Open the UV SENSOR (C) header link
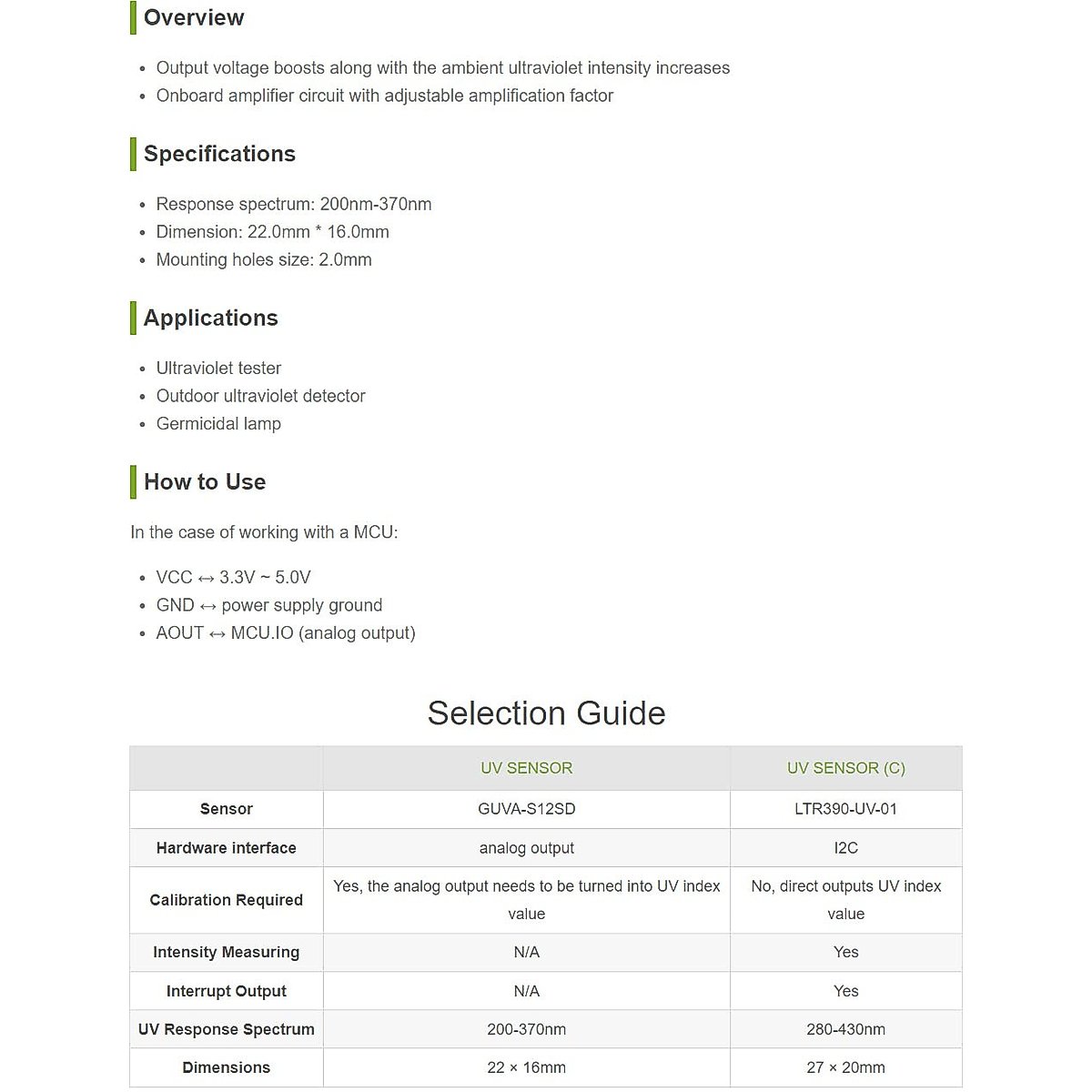 pyautogui.click(x=845, y=768)
